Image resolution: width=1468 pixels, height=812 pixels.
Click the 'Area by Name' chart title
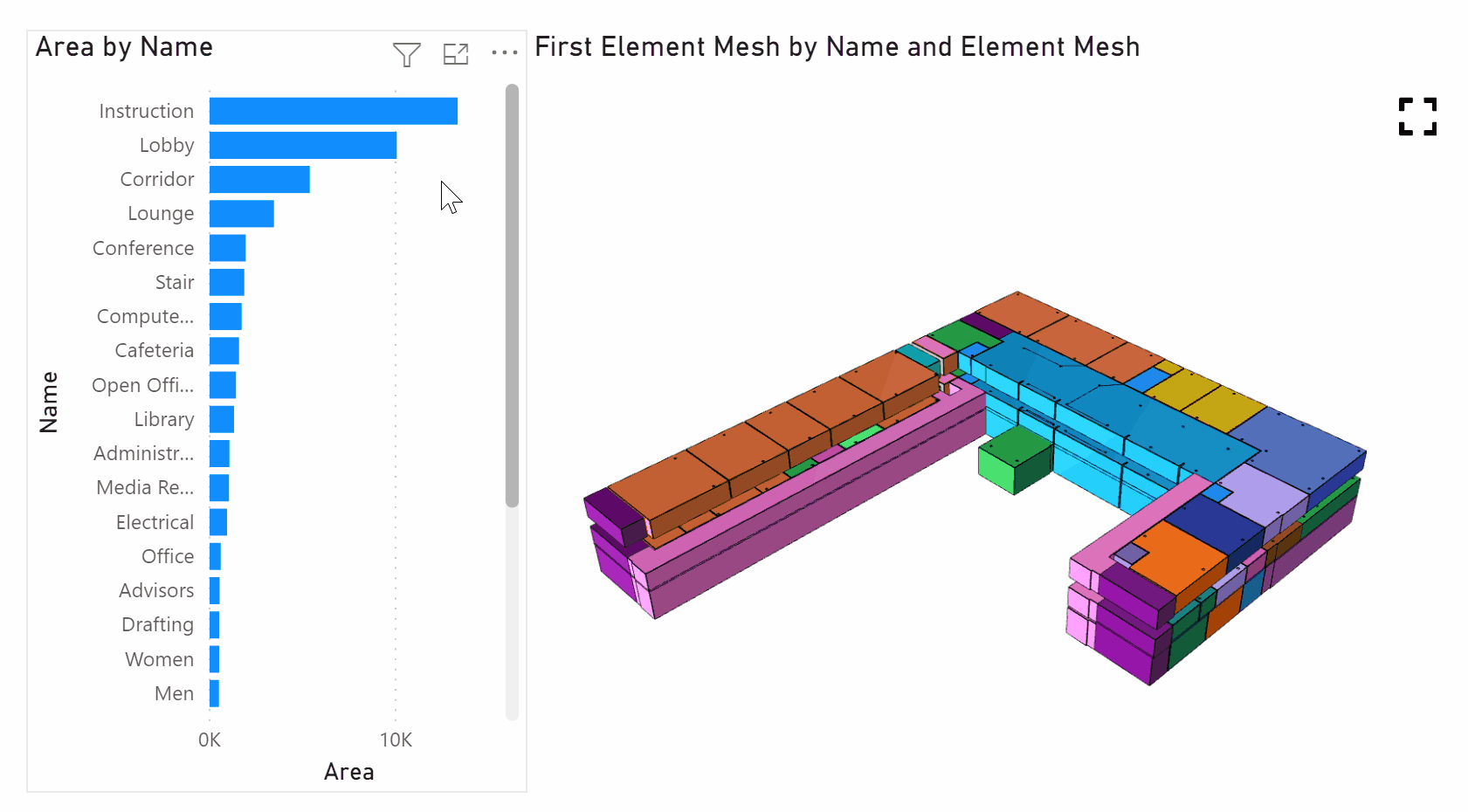[124, 46]
